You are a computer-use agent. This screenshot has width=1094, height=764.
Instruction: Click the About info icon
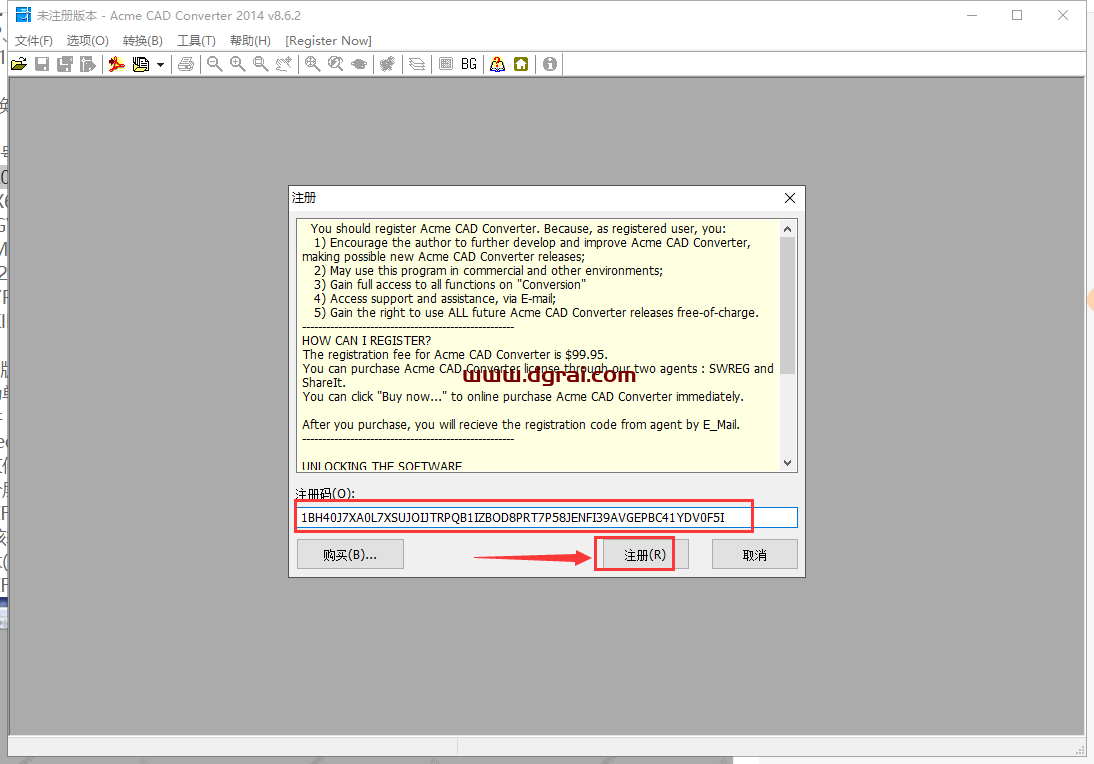[550, 64]
